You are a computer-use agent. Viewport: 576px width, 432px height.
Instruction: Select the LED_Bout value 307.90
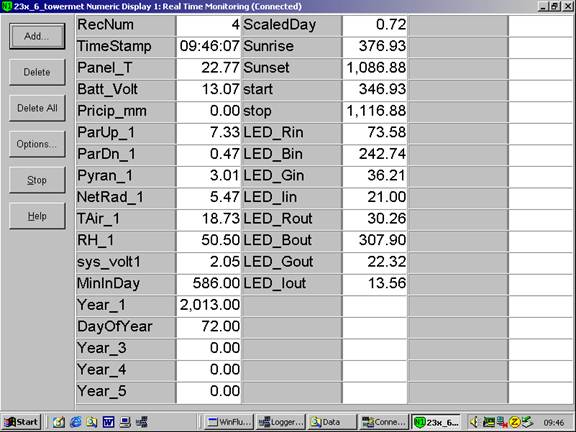point(375,241)
